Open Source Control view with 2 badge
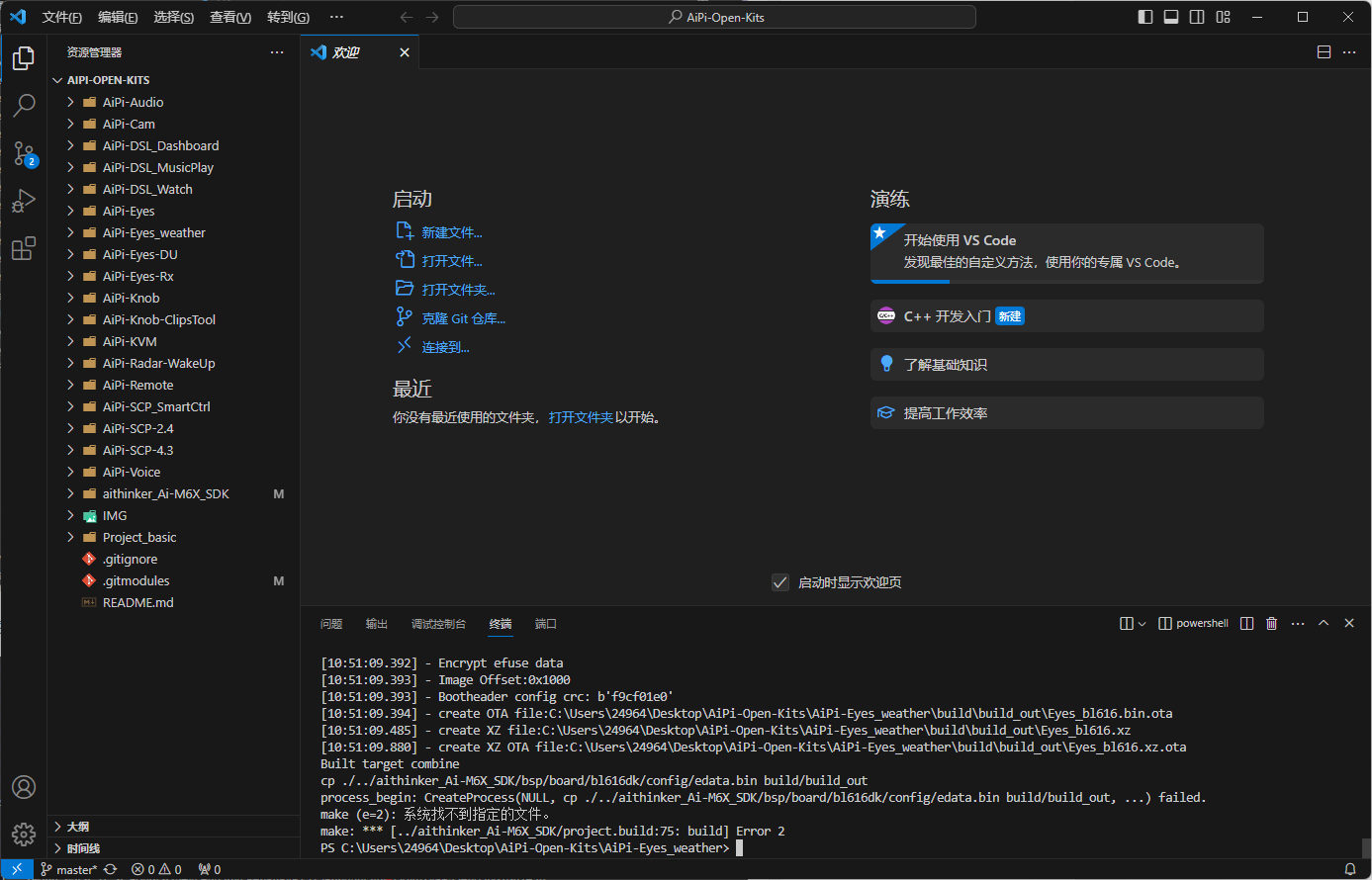The image size is (1372, 880). pyautogui.click(x=24, y=153)
